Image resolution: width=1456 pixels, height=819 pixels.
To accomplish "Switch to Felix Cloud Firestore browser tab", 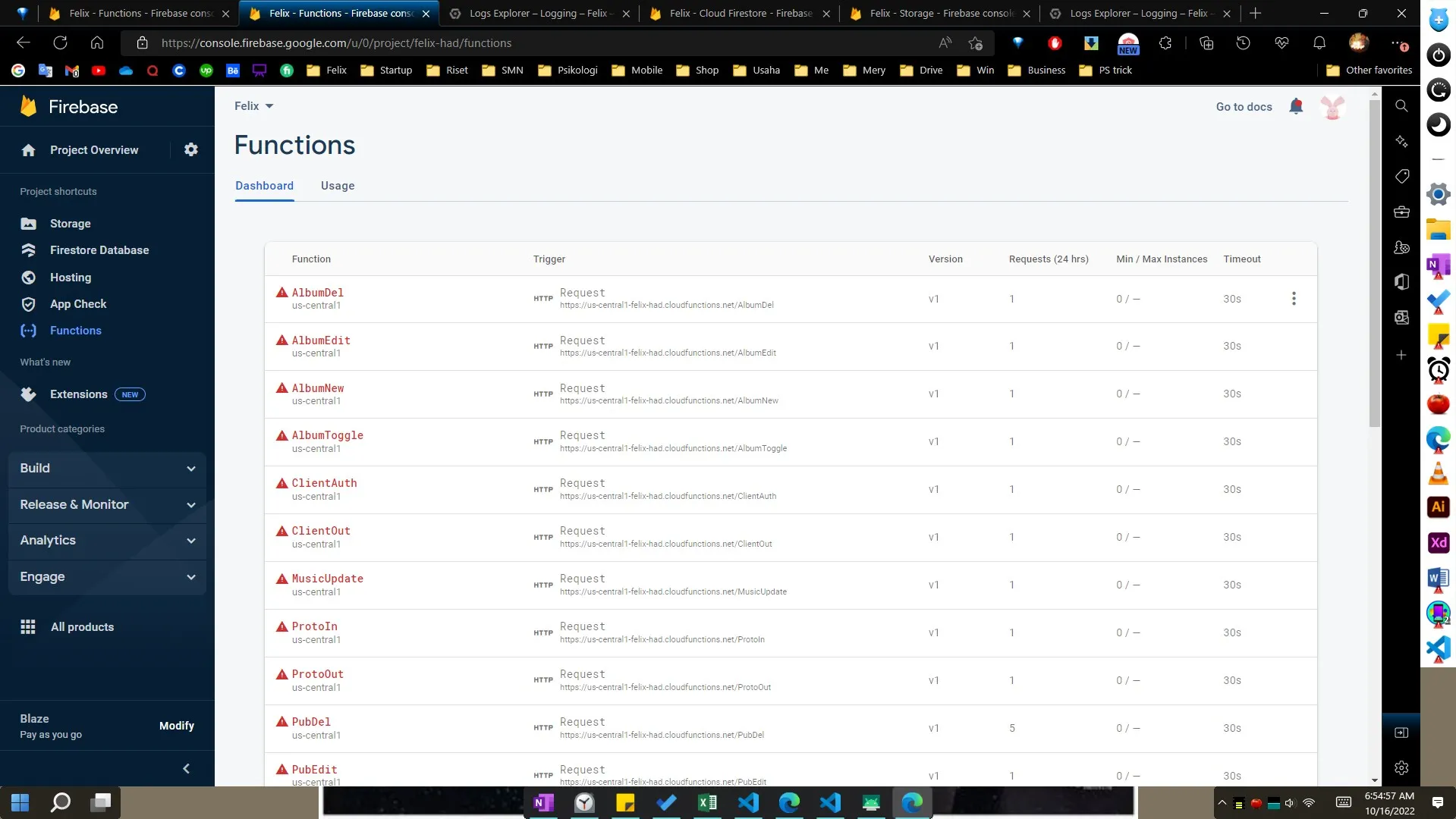I will pos(738,14).
